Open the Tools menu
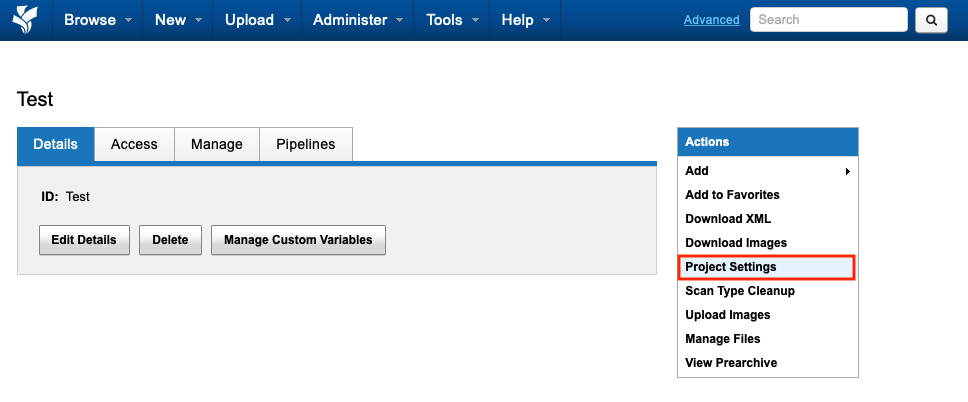 (452, 20)
